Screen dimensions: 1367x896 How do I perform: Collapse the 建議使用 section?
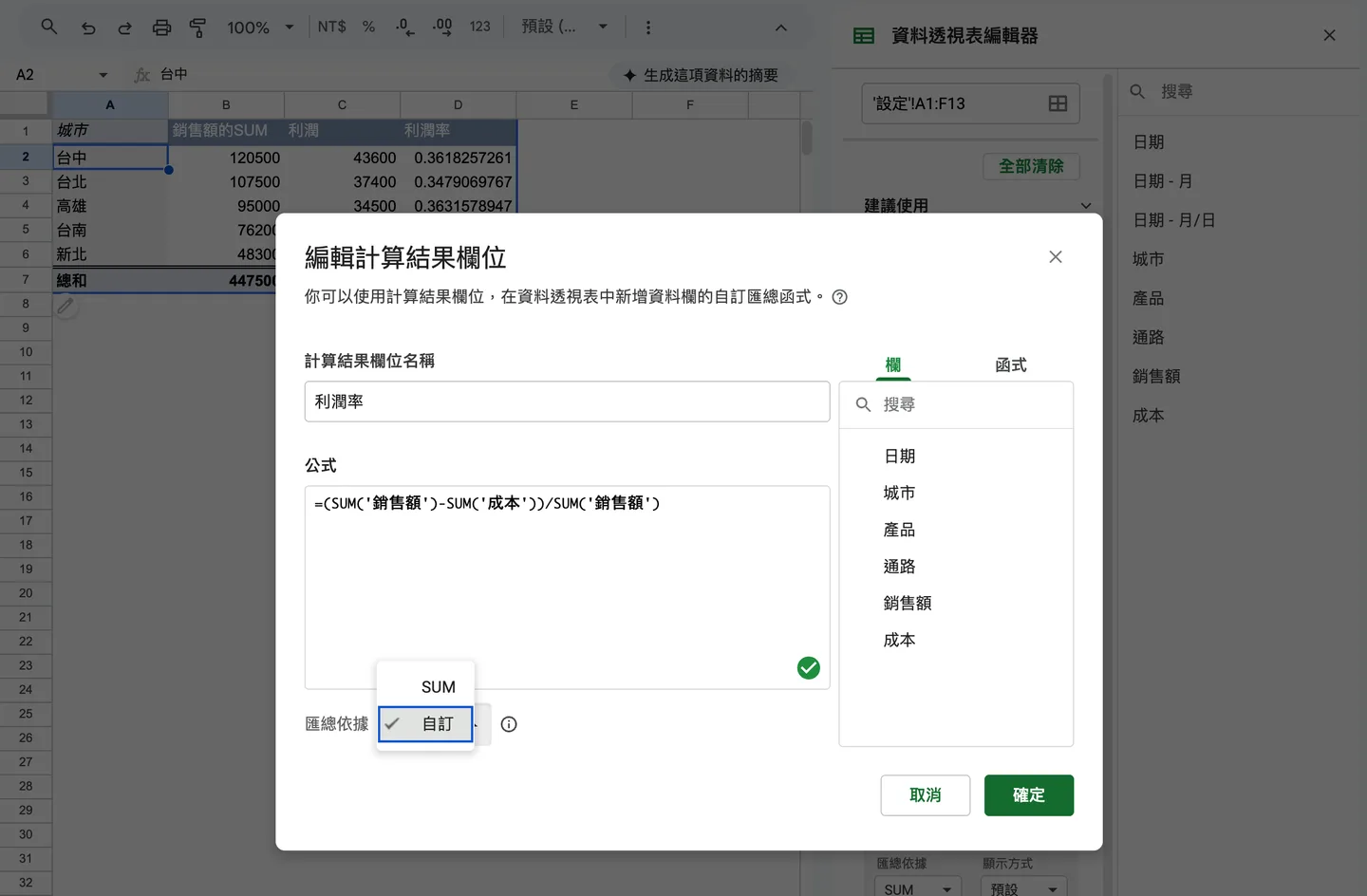1085,205
